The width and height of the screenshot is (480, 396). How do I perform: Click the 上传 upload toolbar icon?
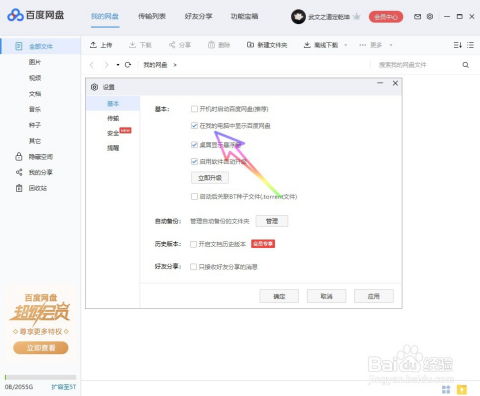tap(93, 45)
